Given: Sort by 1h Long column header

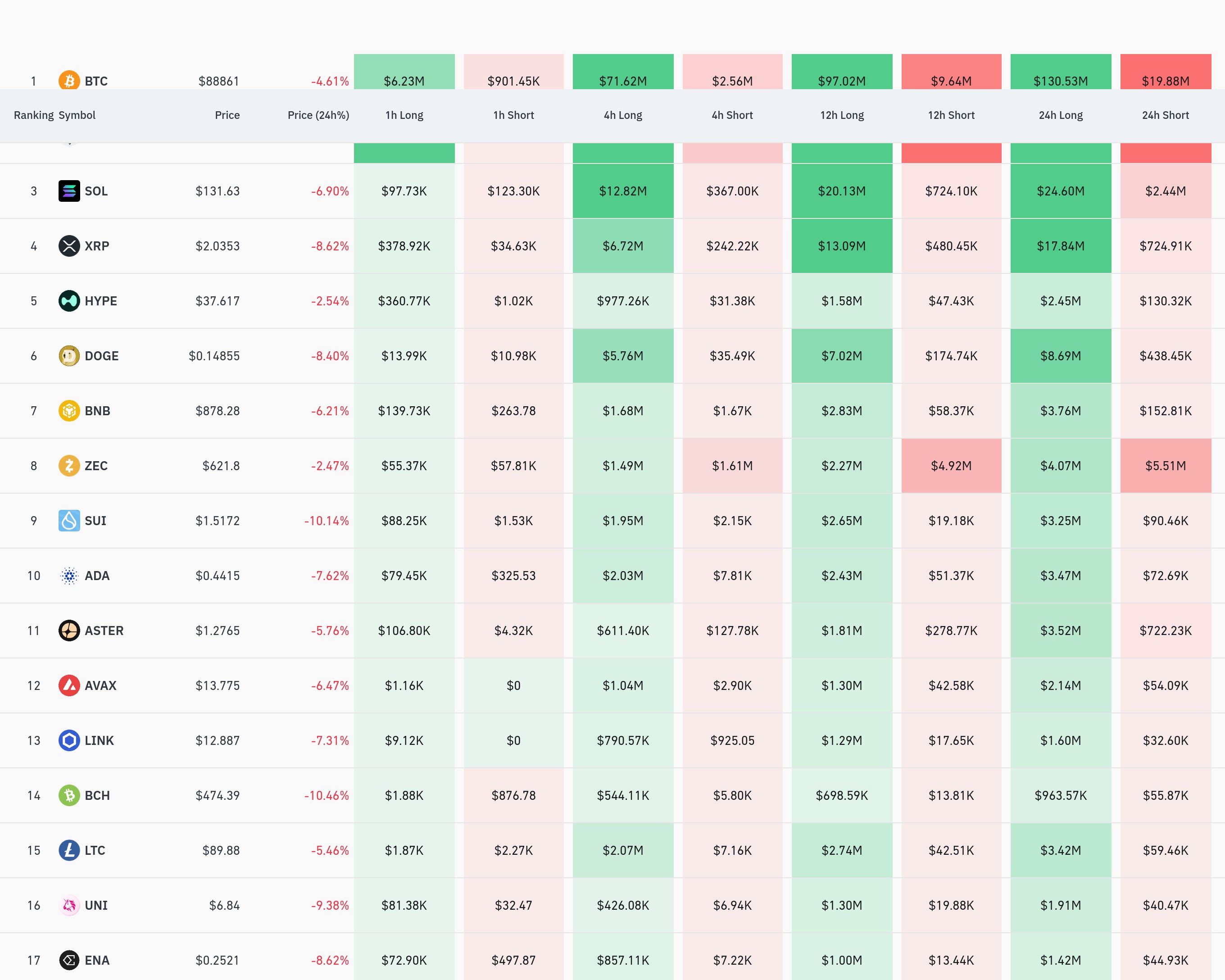Looking at the screenshot, I should tap(404, 115).
